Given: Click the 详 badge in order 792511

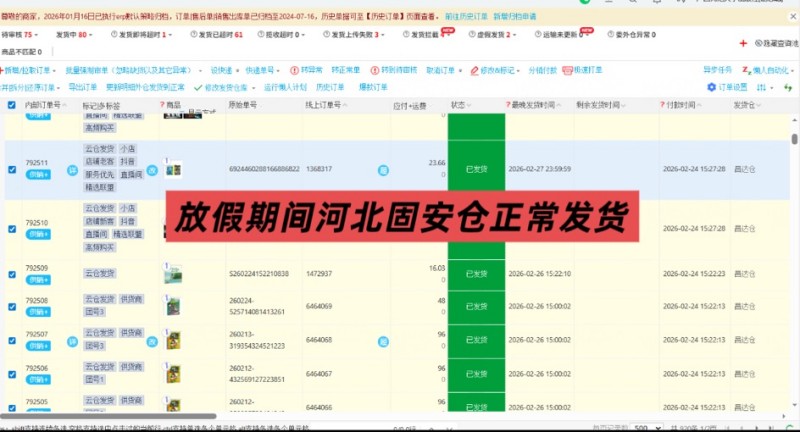Looking at the screenshot, I should [x=72, y=170].
